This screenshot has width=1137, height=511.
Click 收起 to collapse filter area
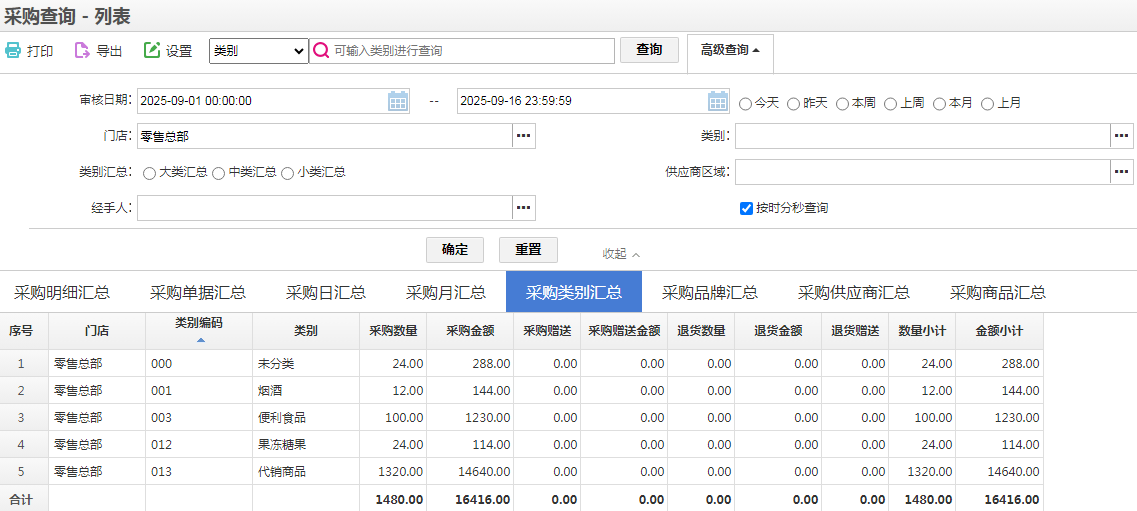click(x=620, y=254)
